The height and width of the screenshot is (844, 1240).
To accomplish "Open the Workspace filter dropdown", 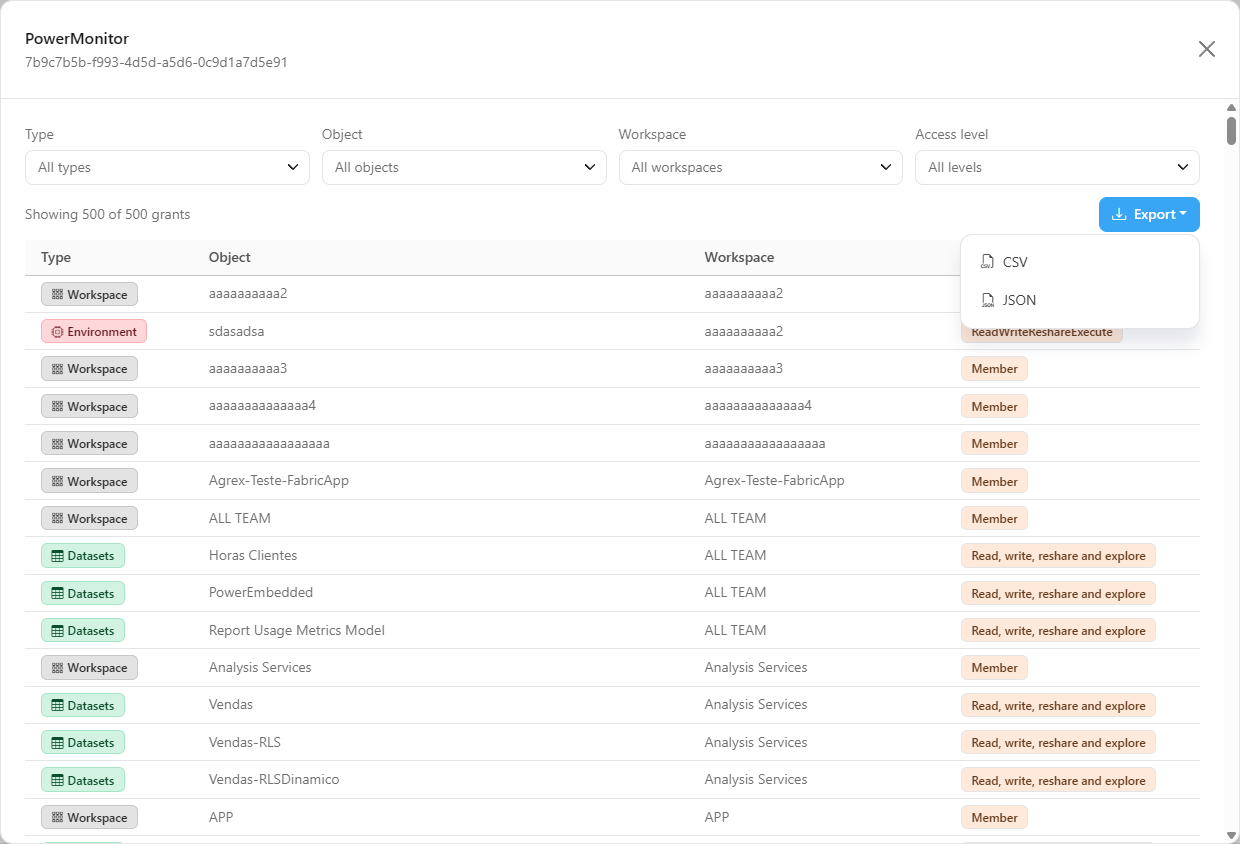I will tap(761, 167).
